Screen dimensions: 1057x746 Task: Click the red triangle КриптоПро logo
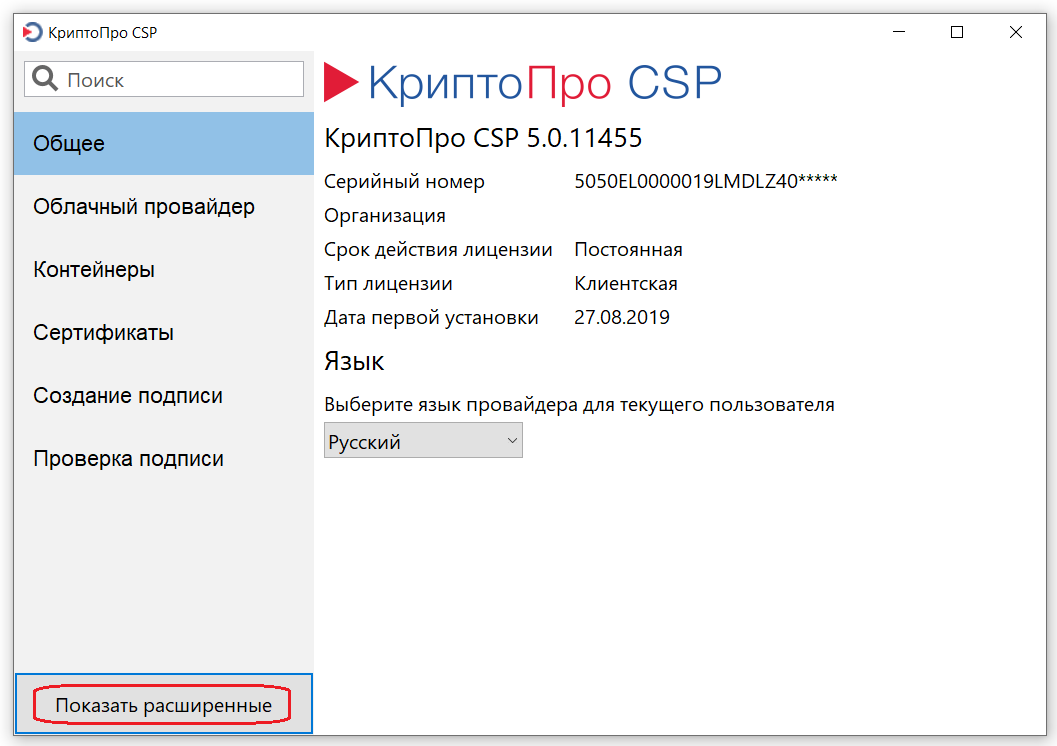coord(341,82)
